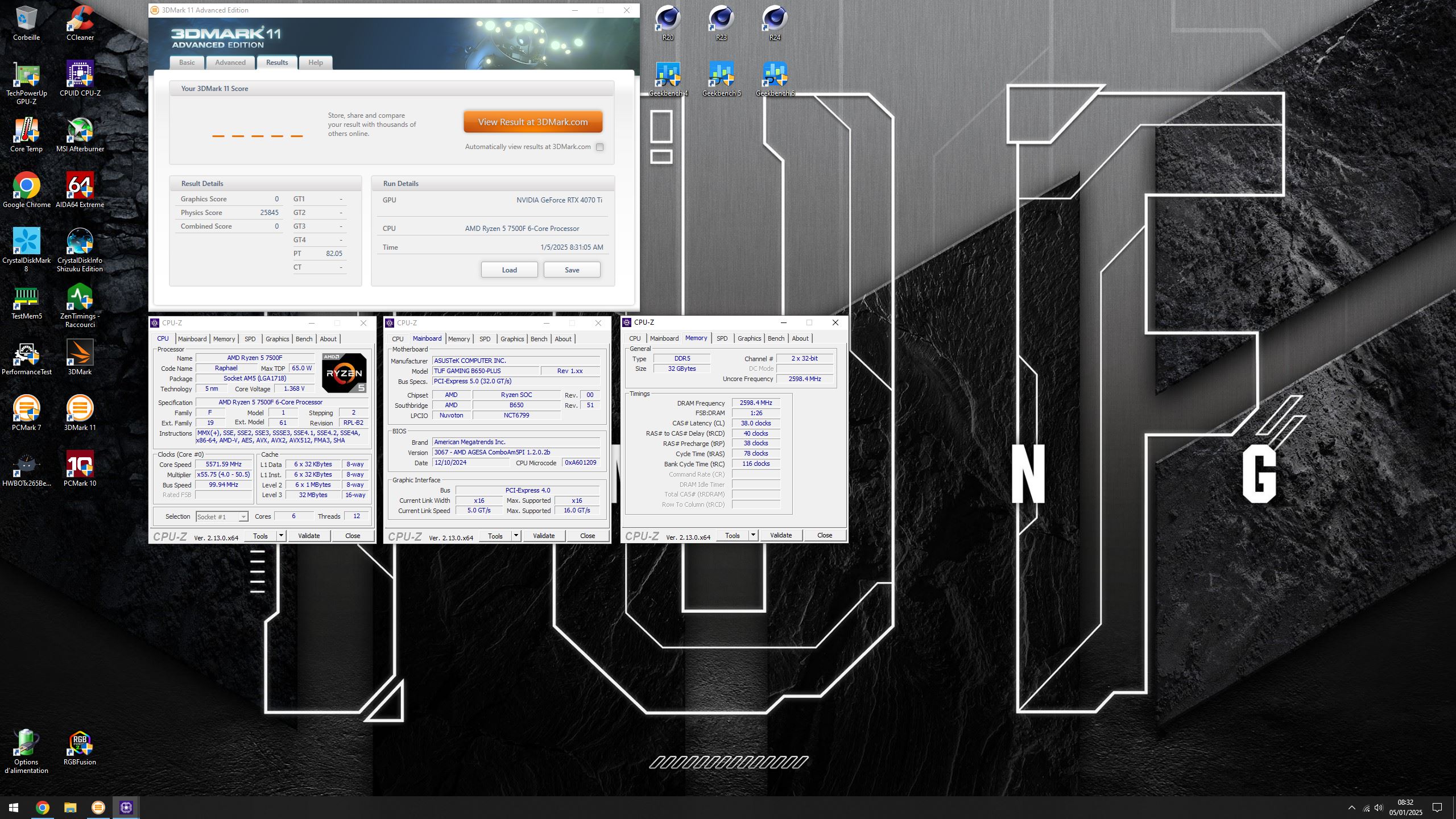Click the Save button in Run Details

click(572, 270)
